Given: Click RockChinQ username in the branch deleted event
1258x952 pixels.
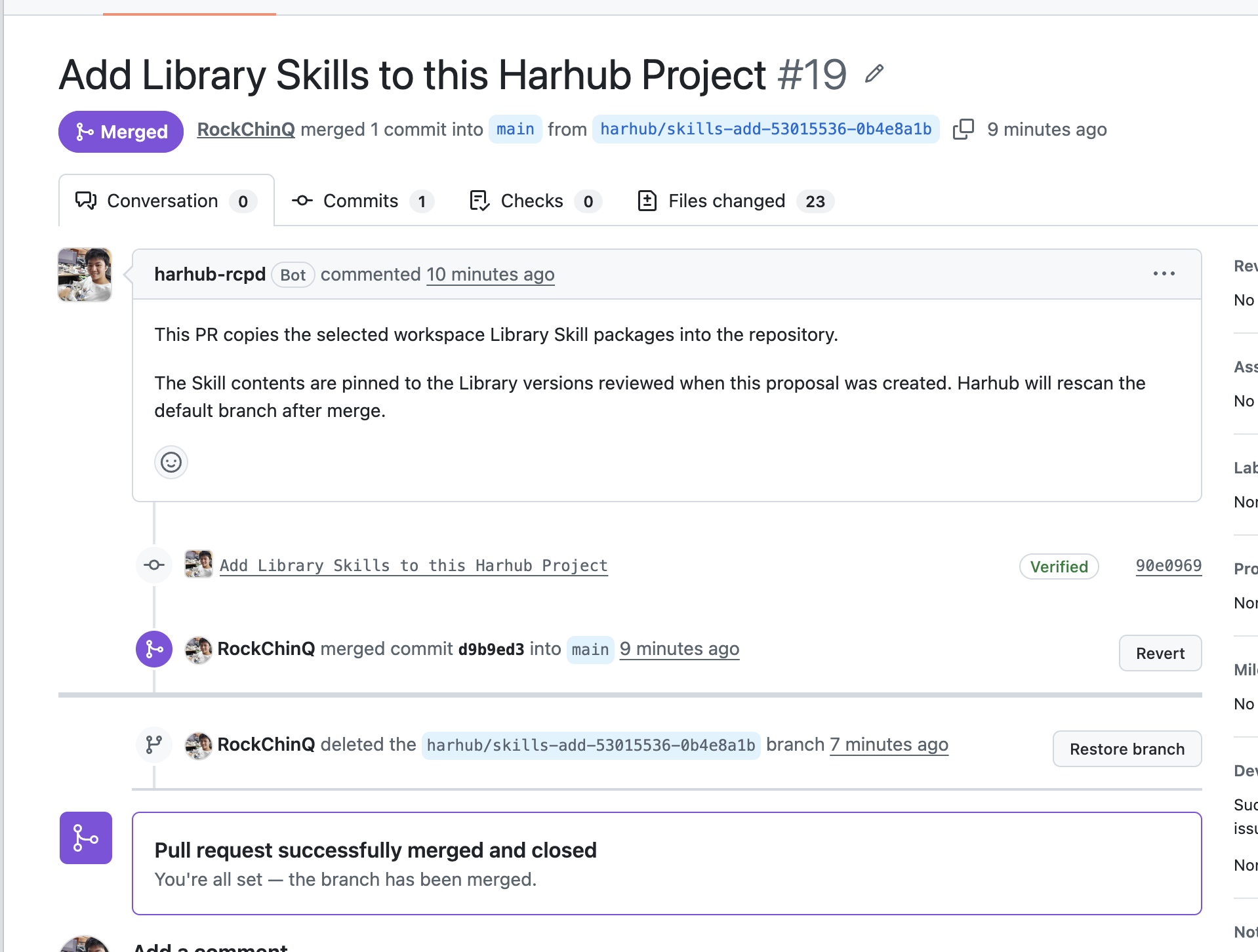Looking at the screenshot, I should 266,744.
